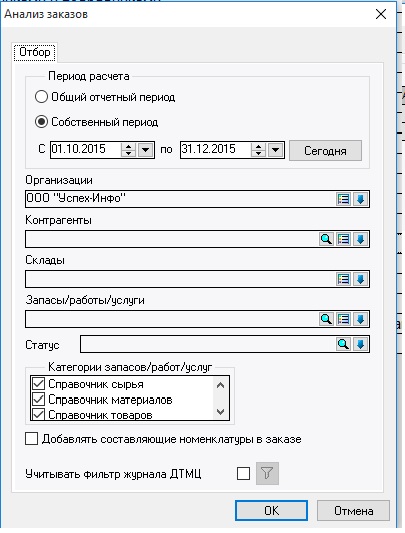The height and width of the screenshot is (533, 405).
Task: Open calendar dropdown for start date 01.10.2015
Action: tap(146, 150)
